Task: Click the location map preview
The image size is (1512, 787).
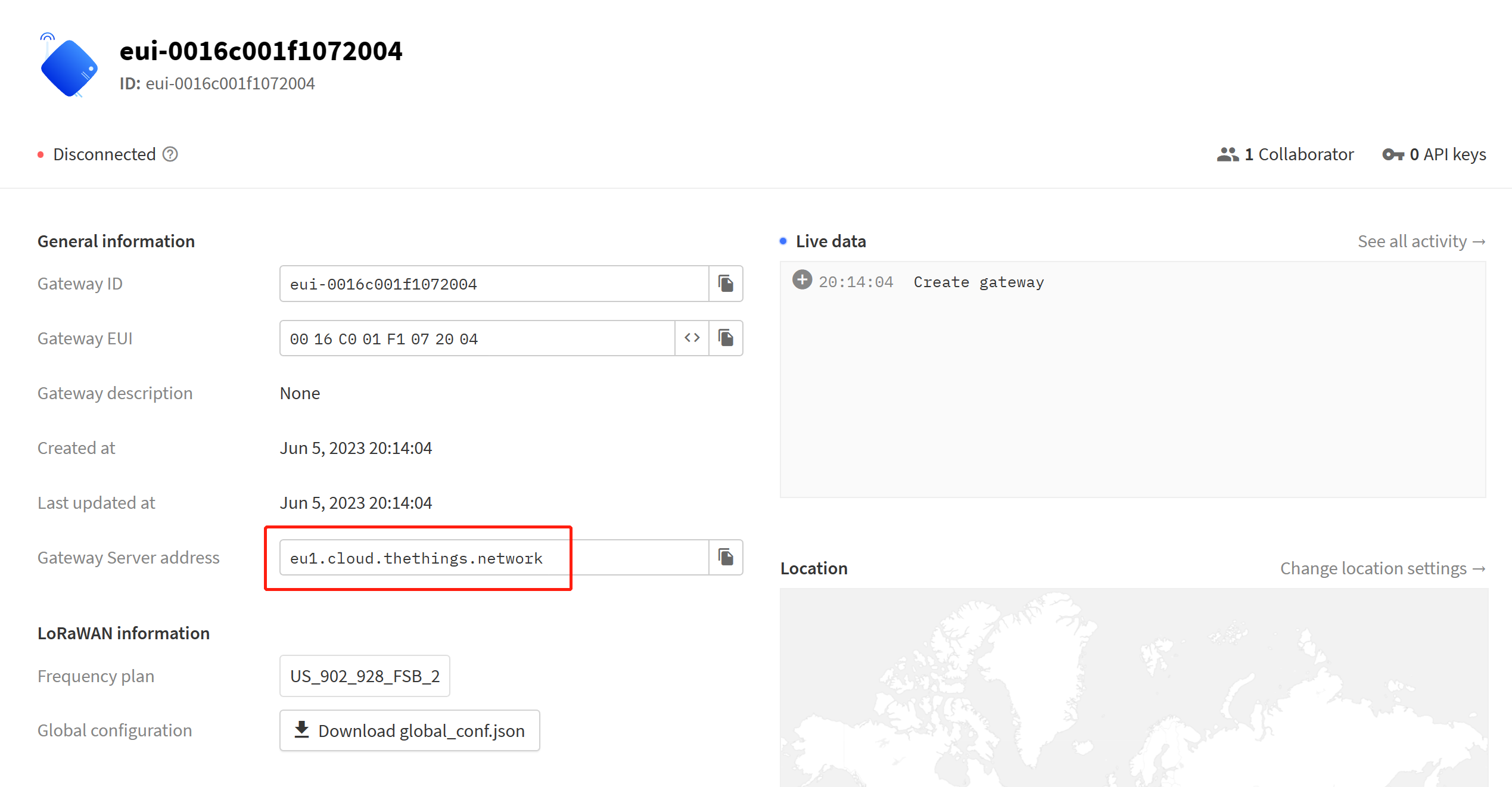Action: [x=1134, y=688]
